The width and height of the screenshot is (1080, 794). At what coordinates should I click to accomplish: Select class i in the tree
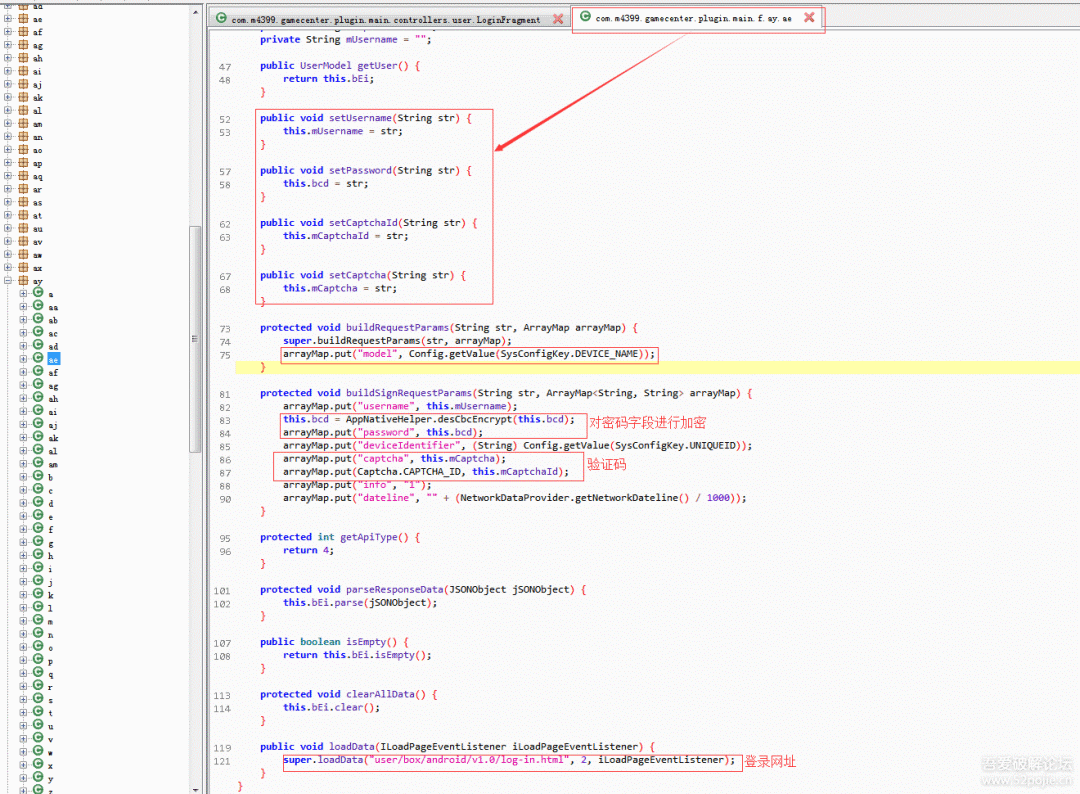[x=50, y=569]
